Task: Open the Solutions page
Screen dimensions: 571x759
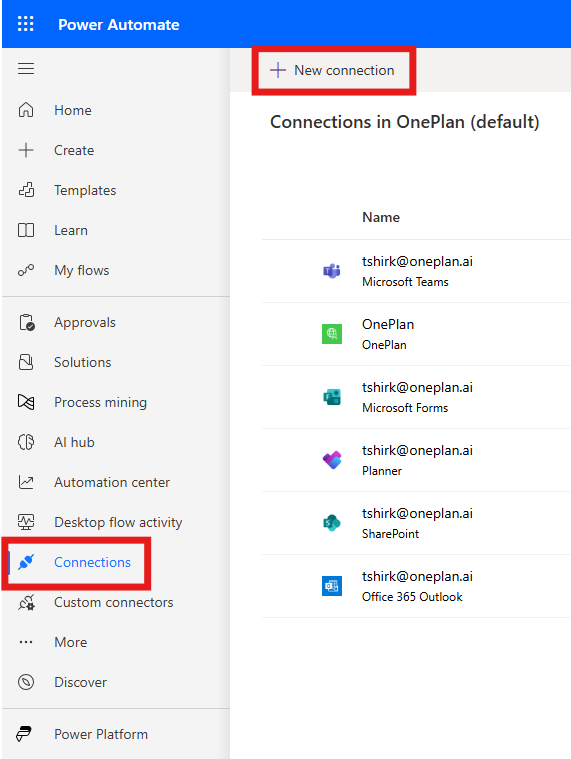Action: [82, 362]
